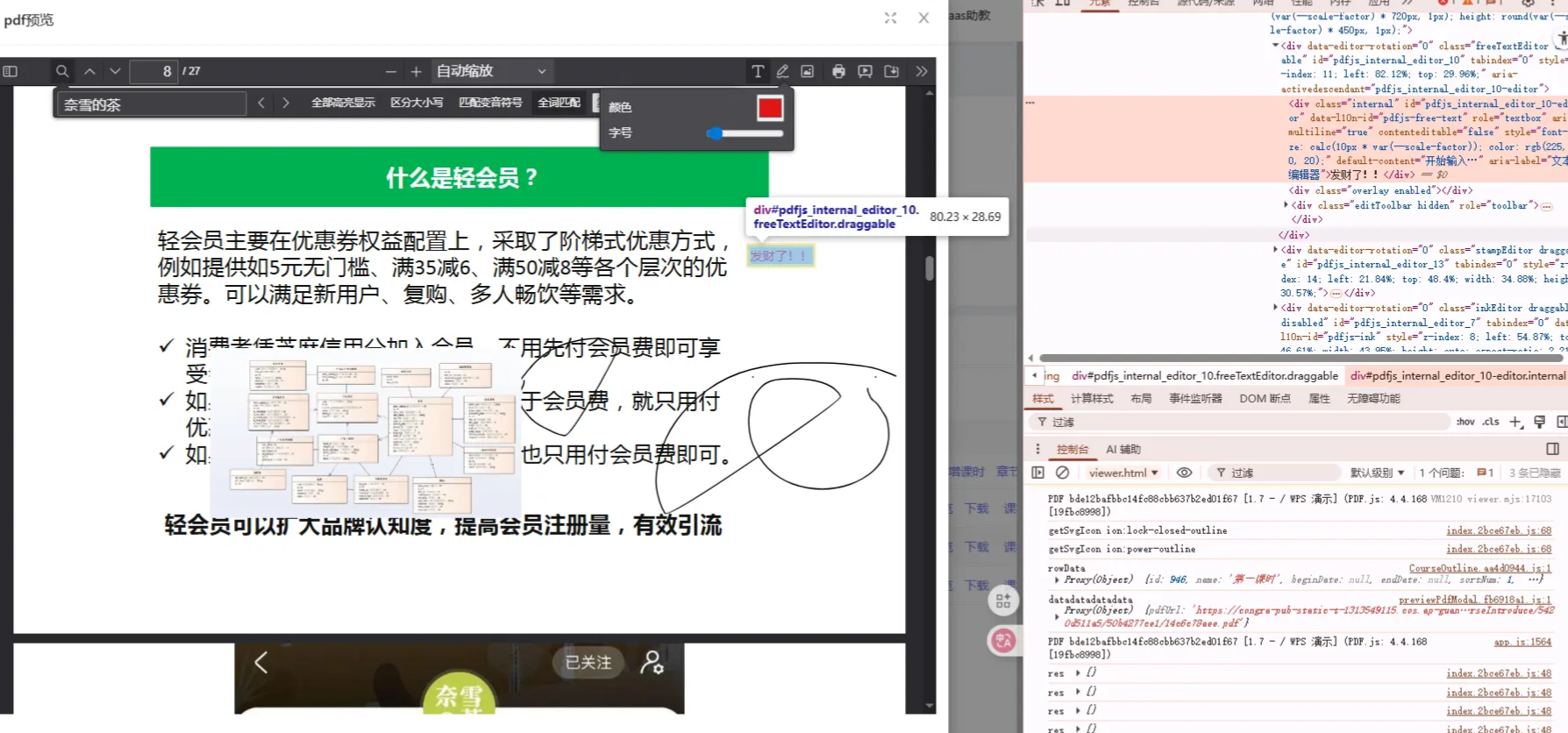Select the add image stamp tool

[x=808, y=71]
